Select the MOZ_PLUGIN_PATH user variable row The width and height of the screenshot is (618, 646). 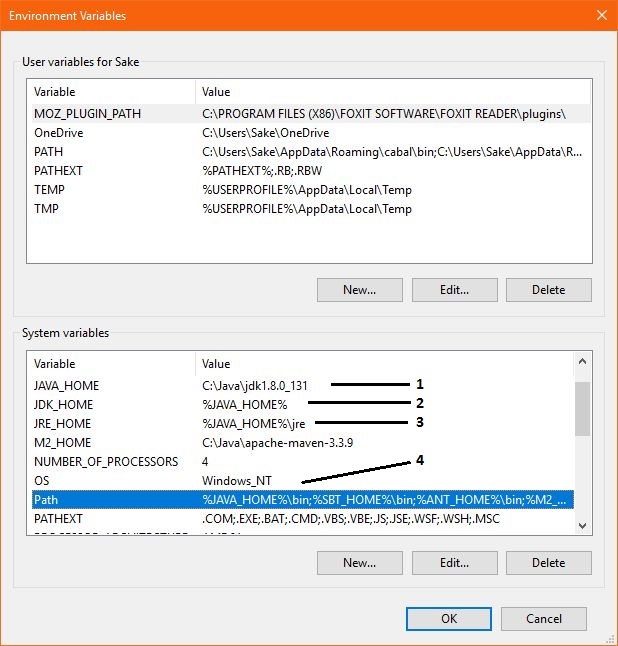click(x=311, y=114)
